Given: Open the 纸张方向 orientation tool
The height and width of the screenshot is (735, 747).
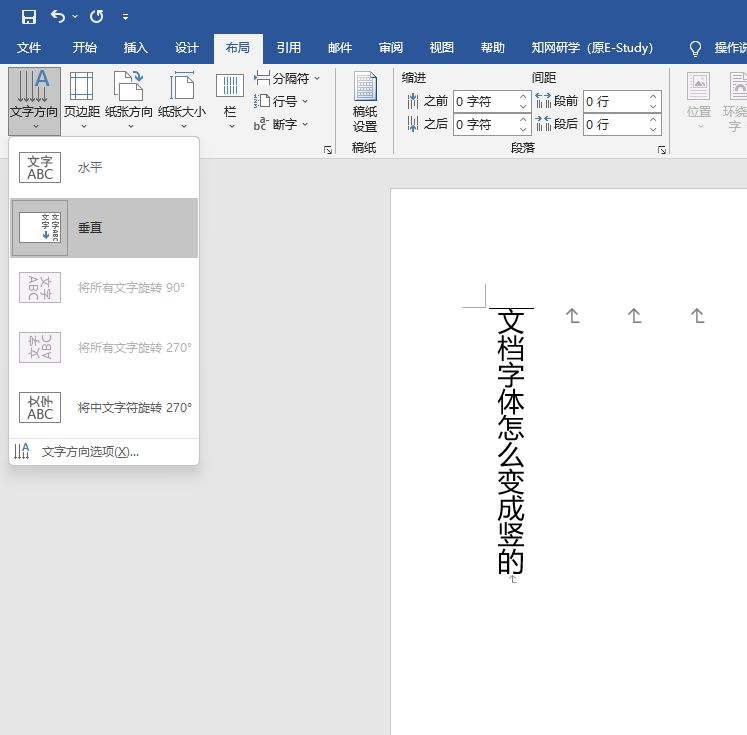Looking at the screenshot, I should [128, 100].
